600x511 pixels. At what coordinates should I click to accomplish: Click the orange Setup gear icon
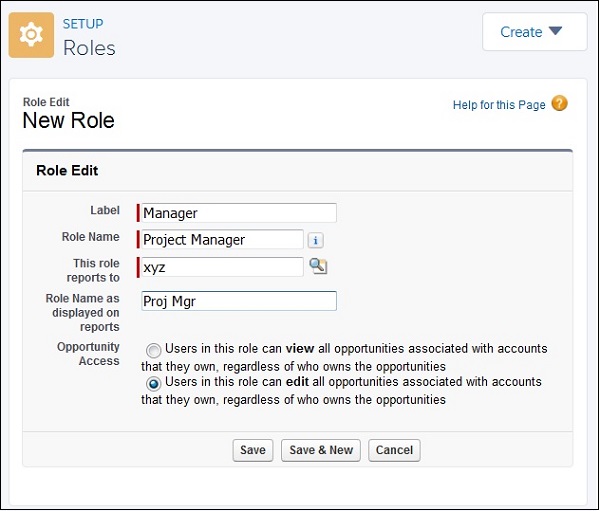click(x=31, y=36)
